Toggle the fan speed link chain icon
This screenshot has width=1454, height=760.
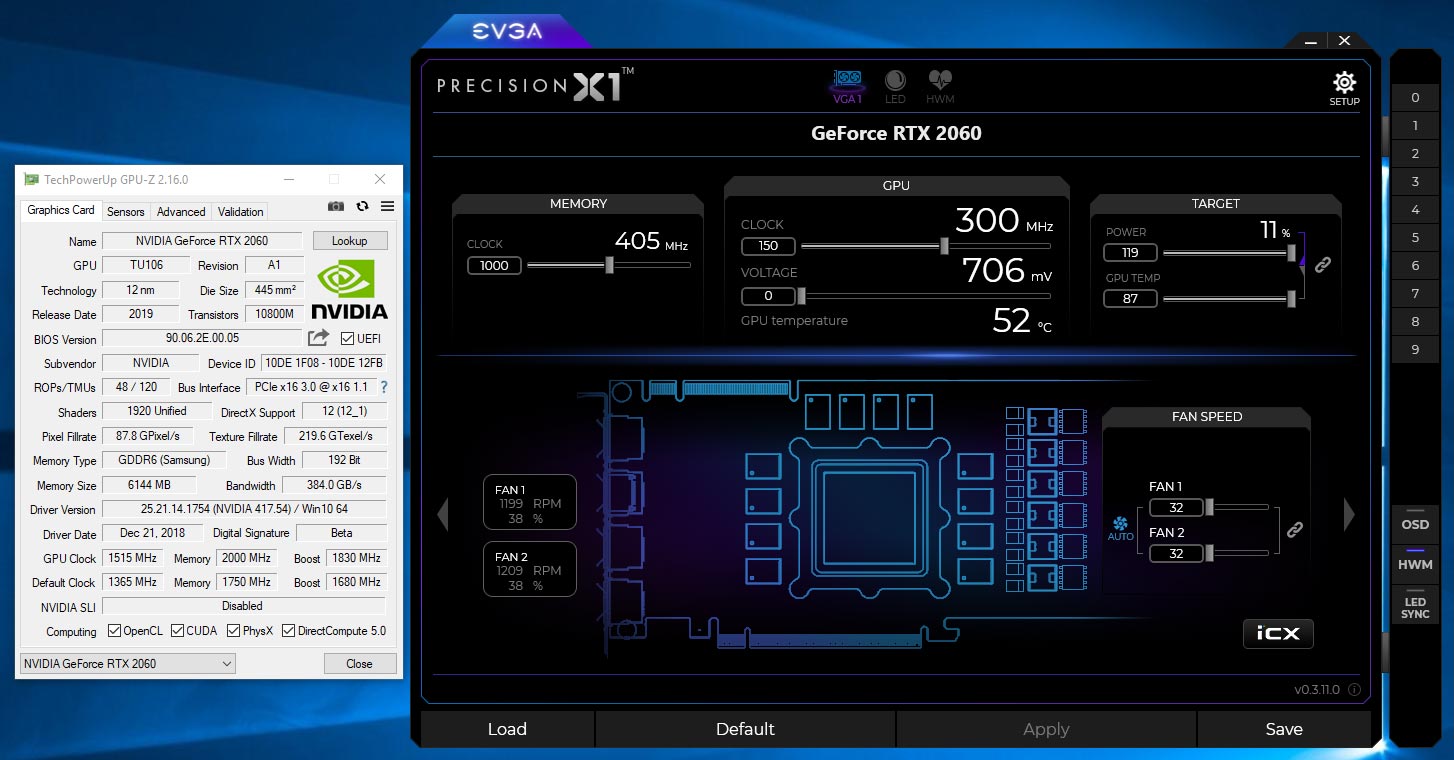pyautogui.click(x=1294, y=530)
